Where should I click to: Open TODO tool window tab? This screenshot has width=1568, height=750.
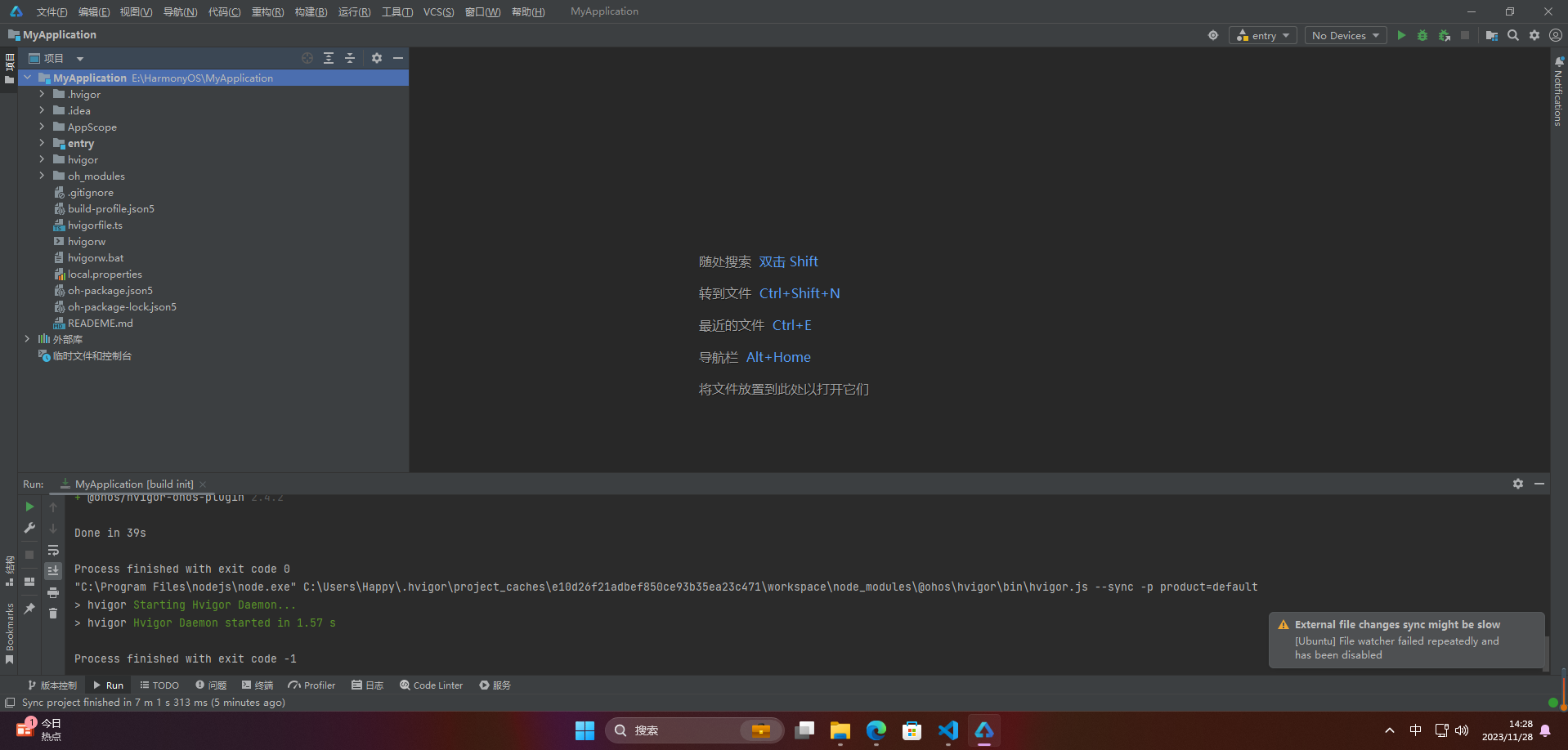point(159,685)
